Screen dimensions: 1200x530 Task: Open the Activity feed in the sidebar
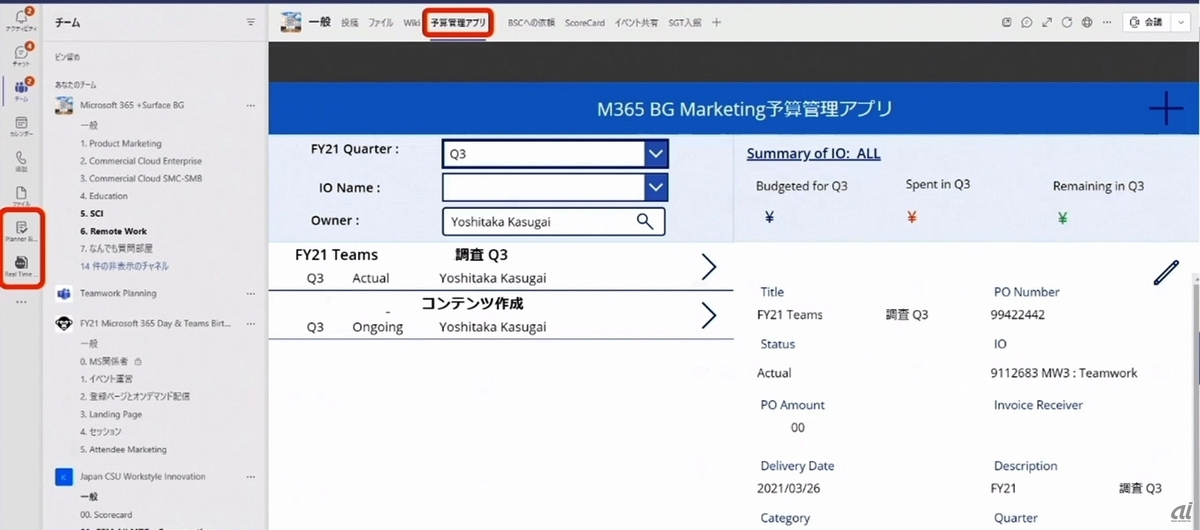[21, 19]
